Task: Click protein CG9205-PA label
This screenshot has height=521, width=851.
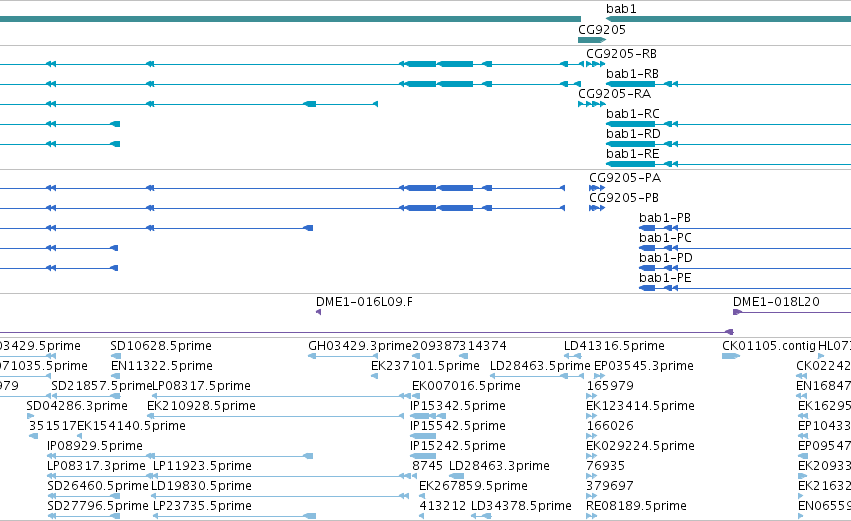Action: 625,178
